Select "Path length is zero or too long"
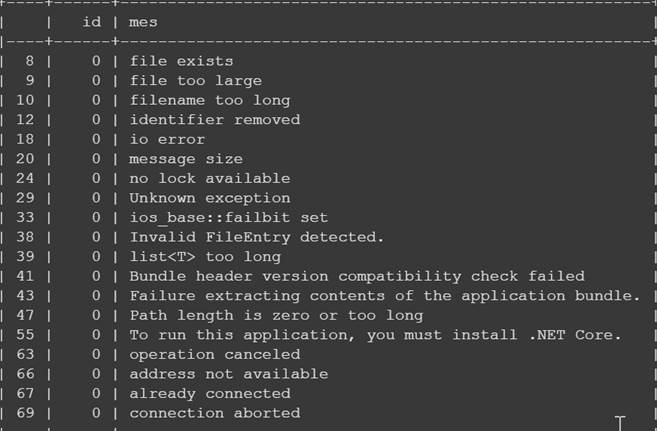The width and height of the screenshot is (657, 431). point(276,315)
